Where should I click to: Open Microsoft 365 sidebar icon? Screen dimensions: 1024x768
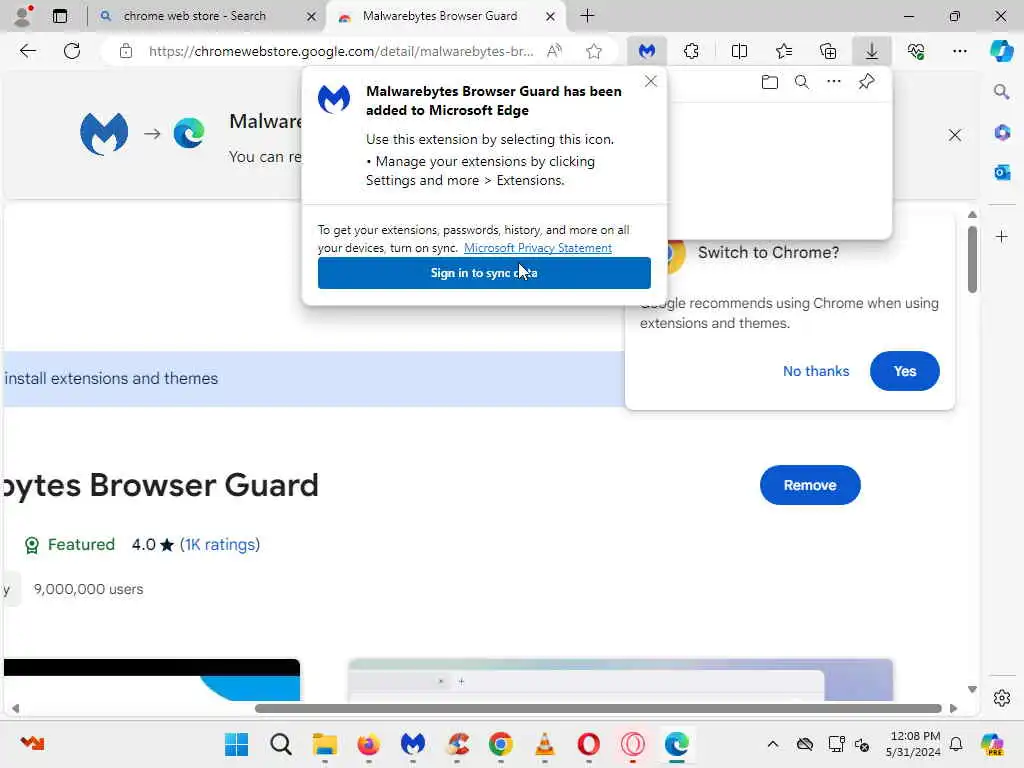coord(1002,132)
